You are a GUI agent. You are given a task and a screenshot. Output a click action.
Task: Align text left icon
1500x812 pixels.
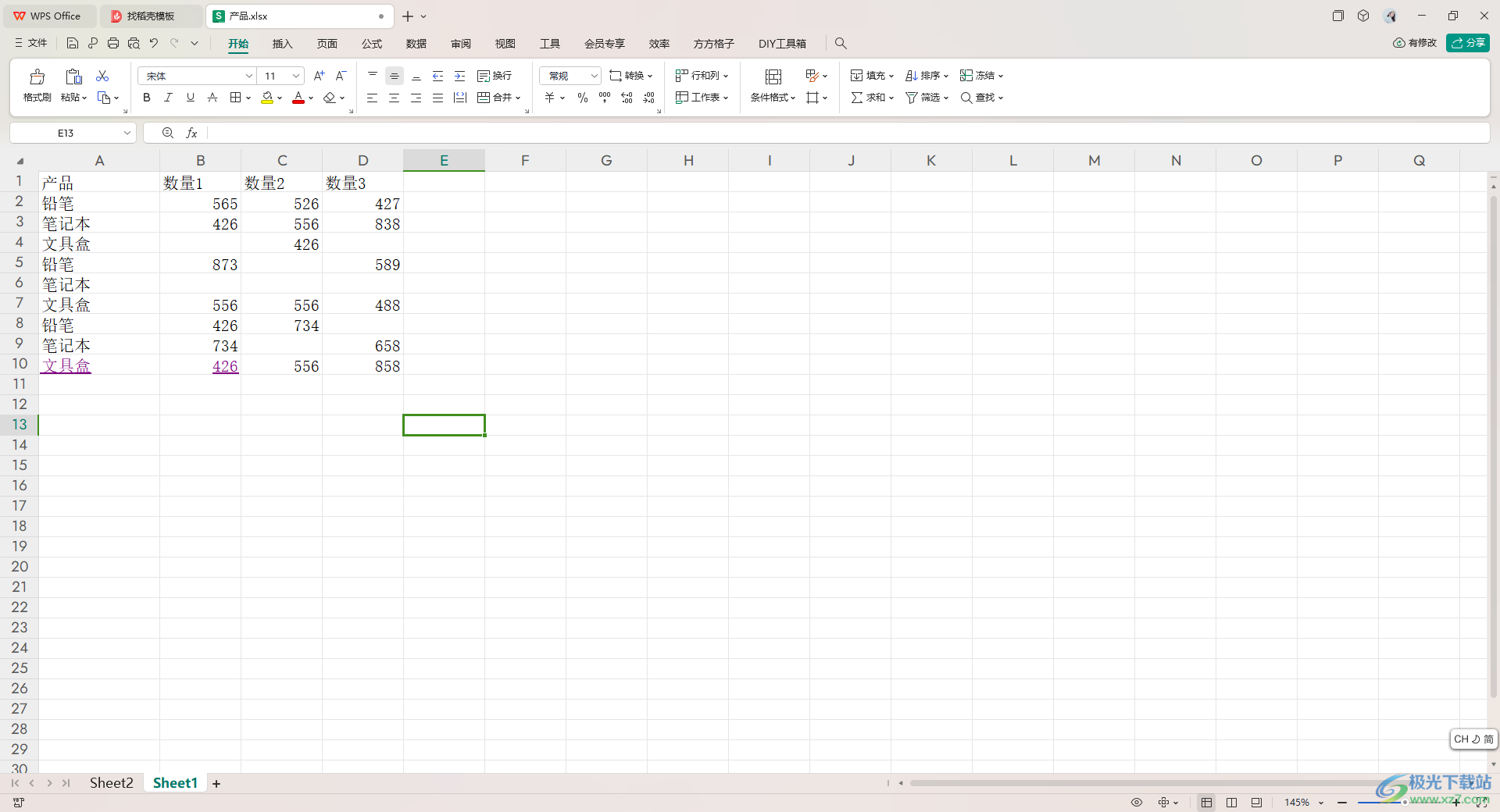point(373,98)
